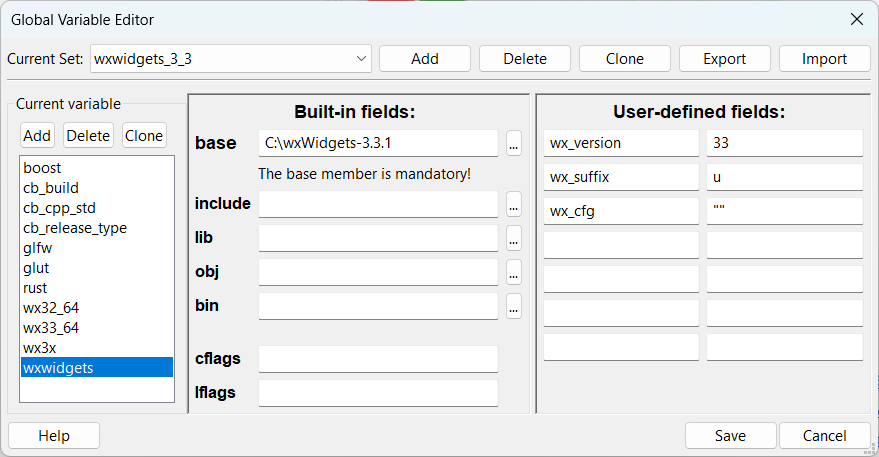Select the rust variable
Image resolution: width=879 pixels, height=457 pixels.
click(97, 288)
